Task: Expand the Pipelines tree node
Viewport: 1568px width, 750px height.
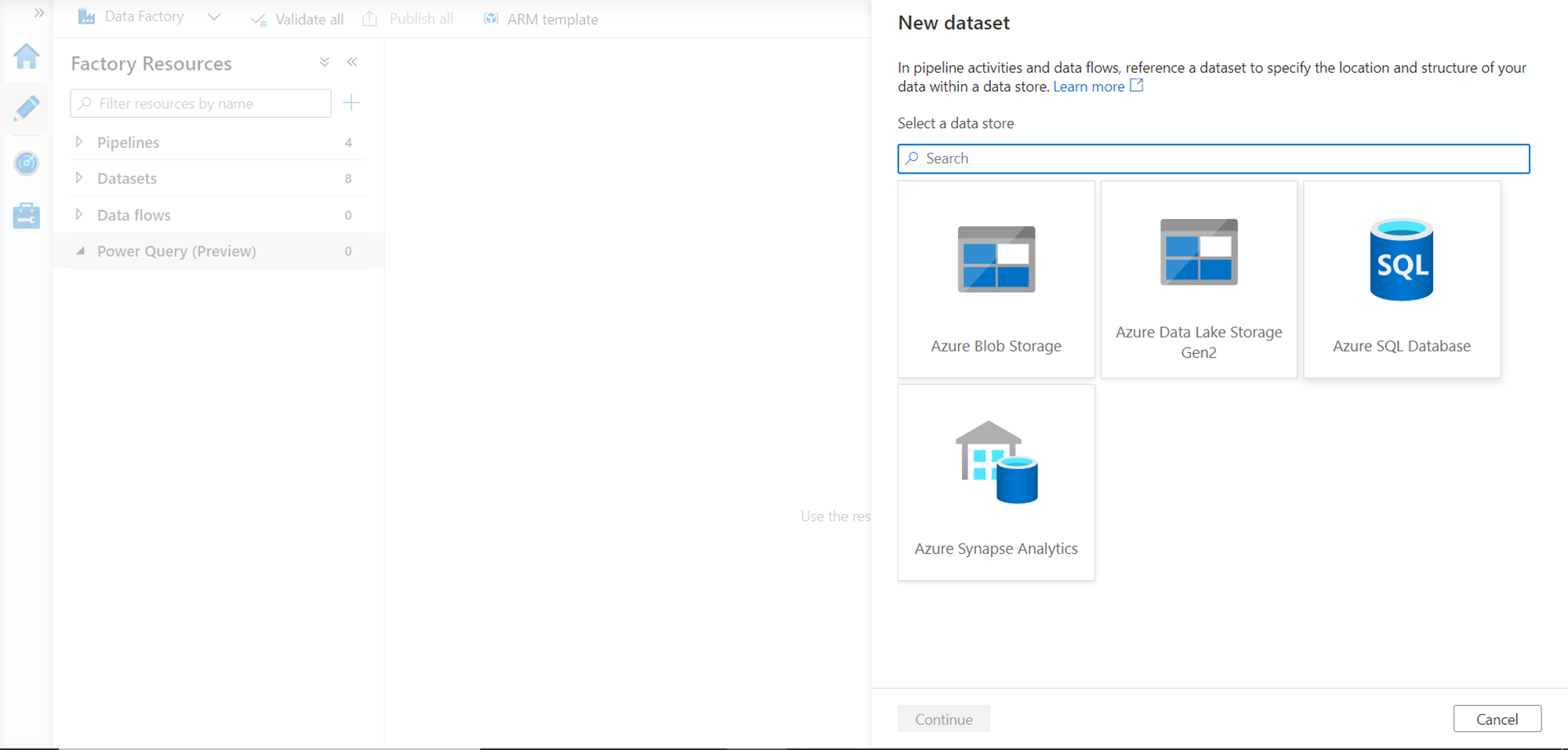Action: 79,142
